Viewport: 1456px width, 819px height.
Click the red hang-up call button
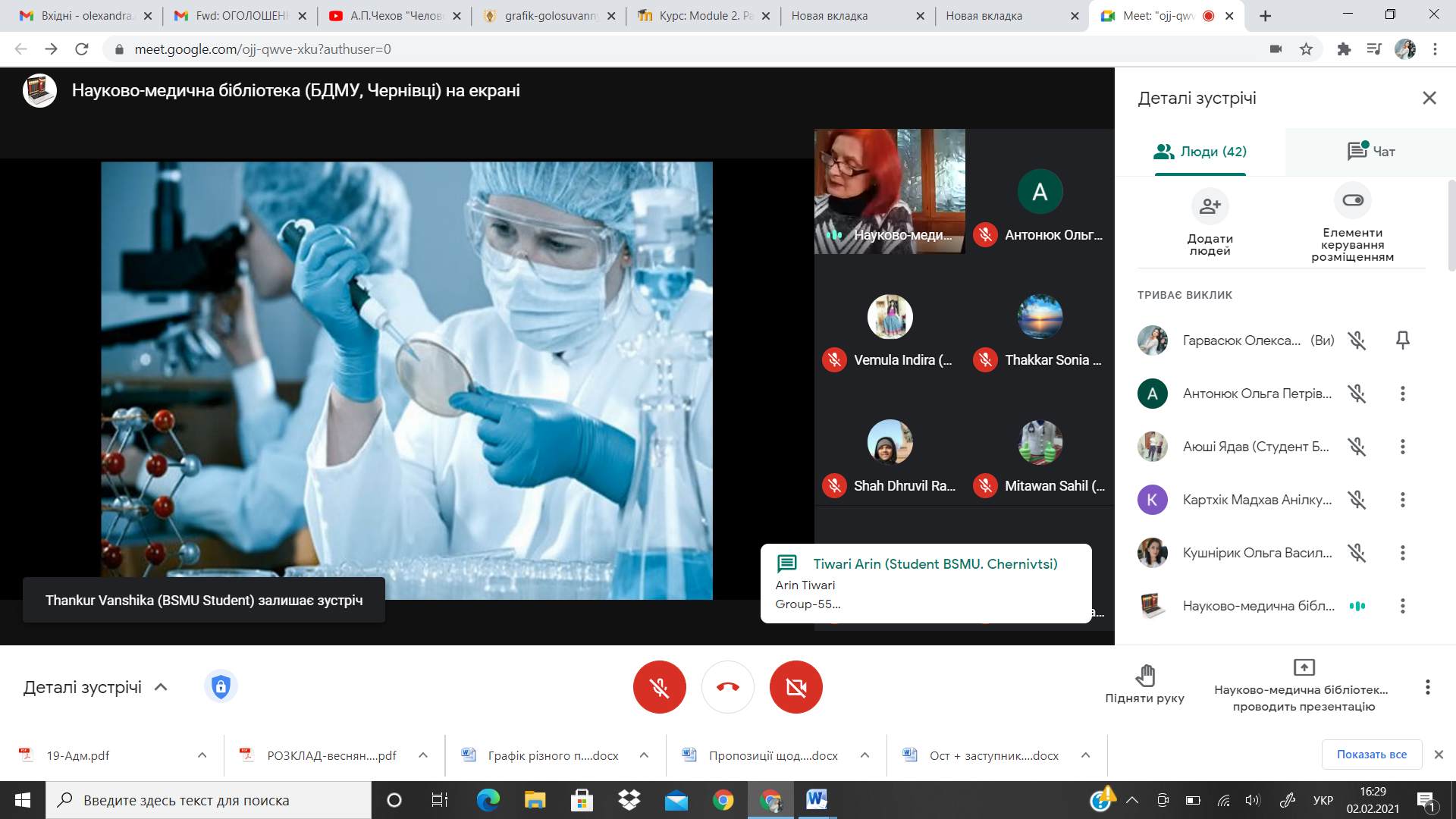pos(727,687)
